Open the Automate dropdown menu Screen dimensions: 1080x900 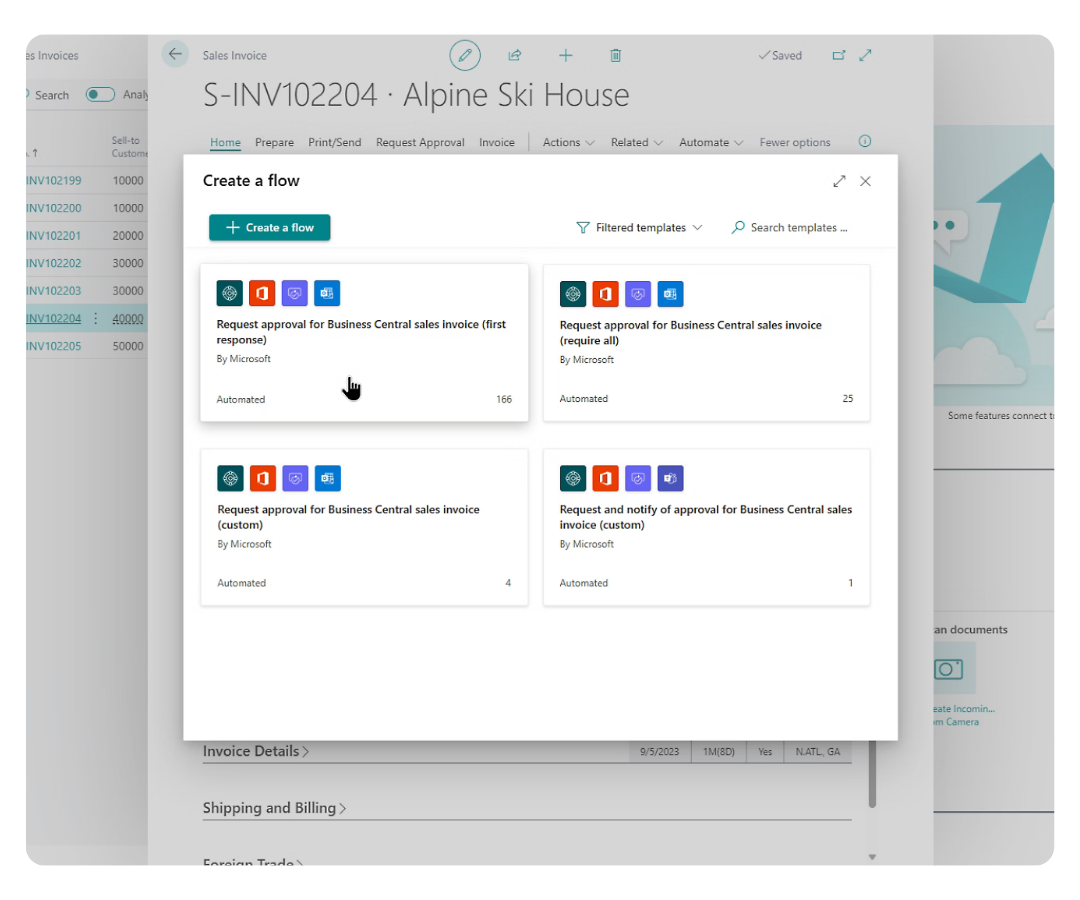pos(711,142)
